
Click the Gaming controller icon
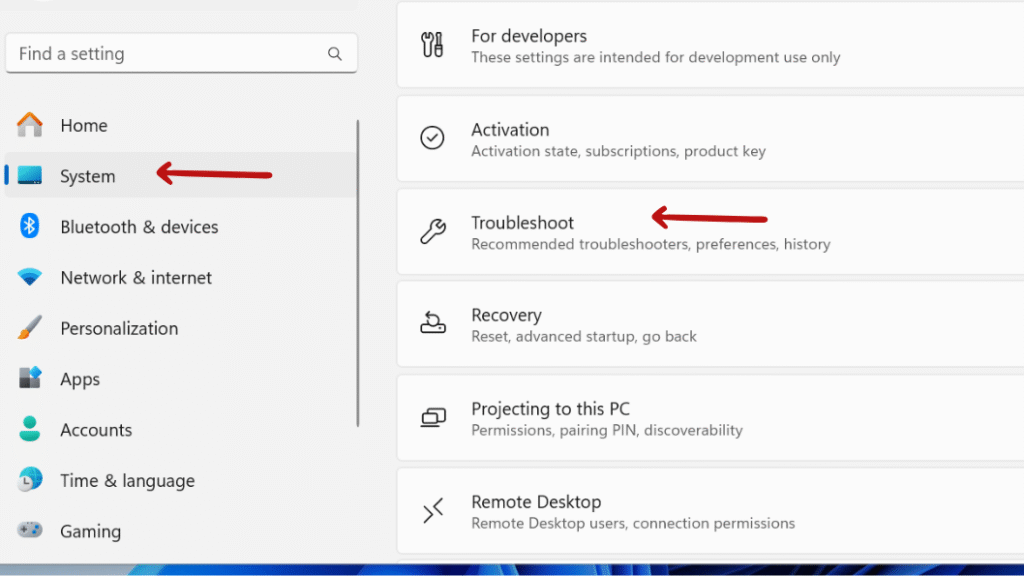(x=29, y=530)
